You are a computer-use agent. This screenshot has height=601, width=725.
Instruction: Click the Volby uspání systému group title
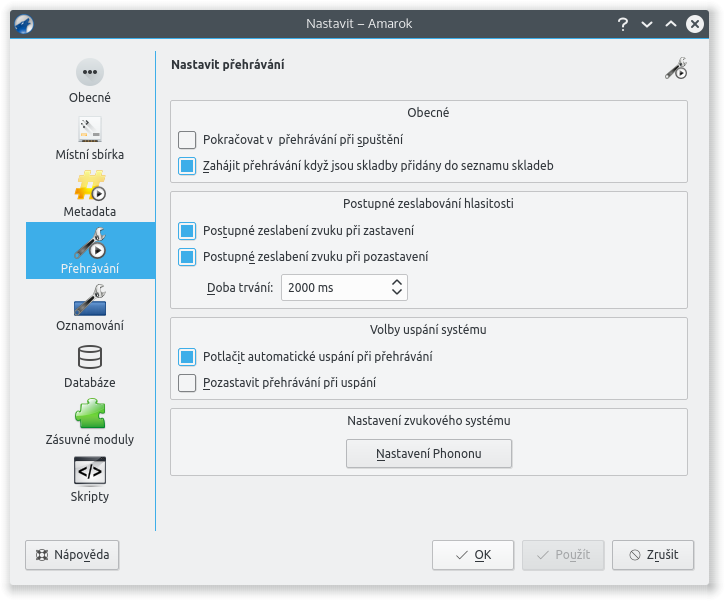pos(428,330)
